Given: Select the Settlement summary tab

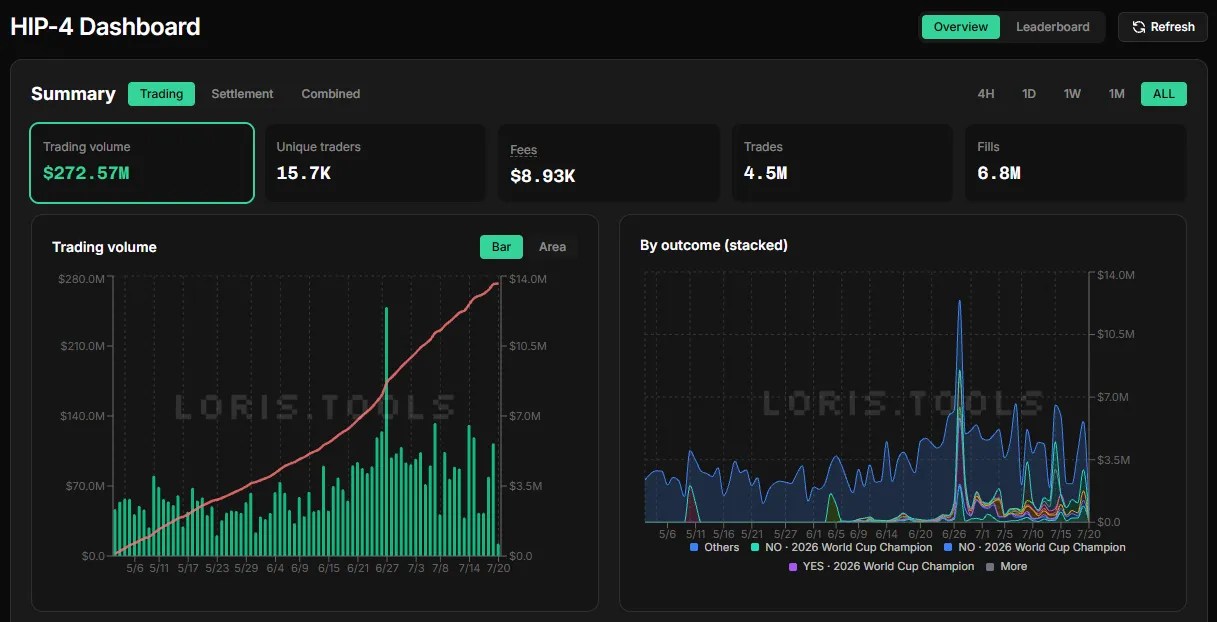Looking at the screenshot, I should coord(242,94).
